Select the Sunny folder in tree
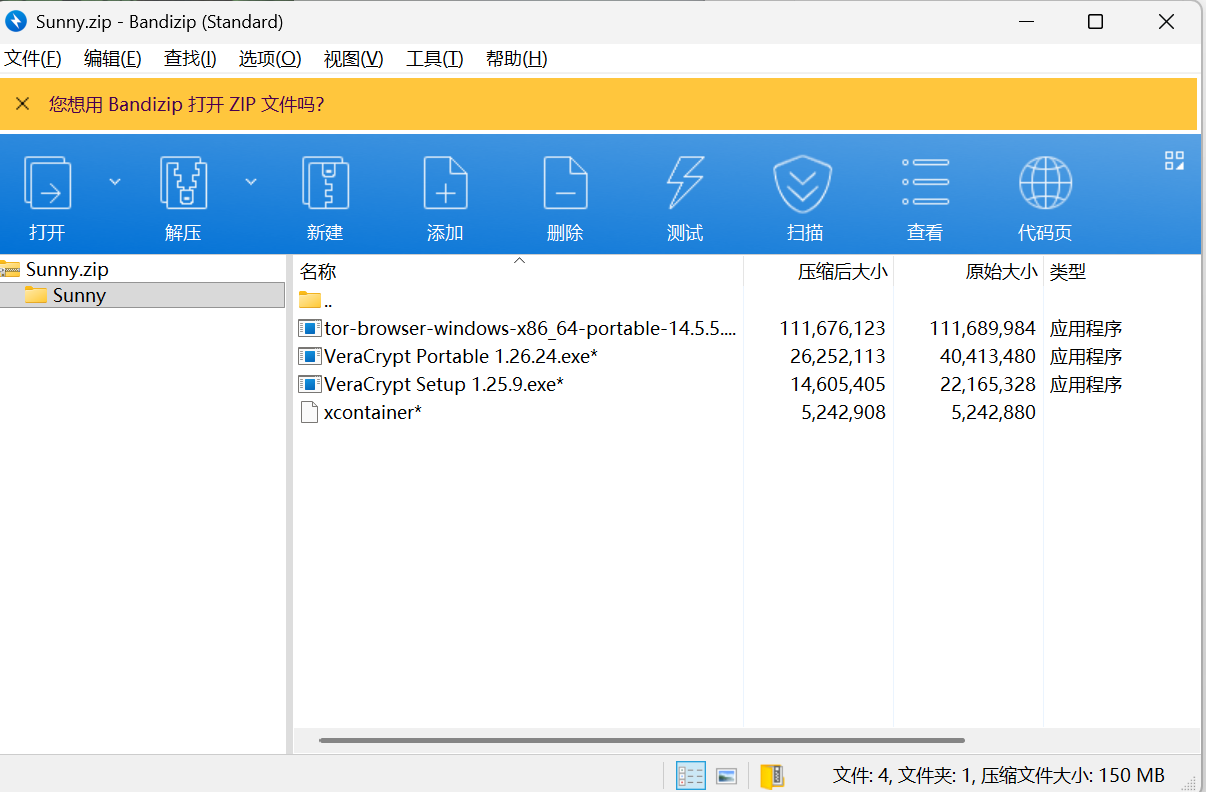This screenshot has height=792, width=1206. tap(79, 295)
